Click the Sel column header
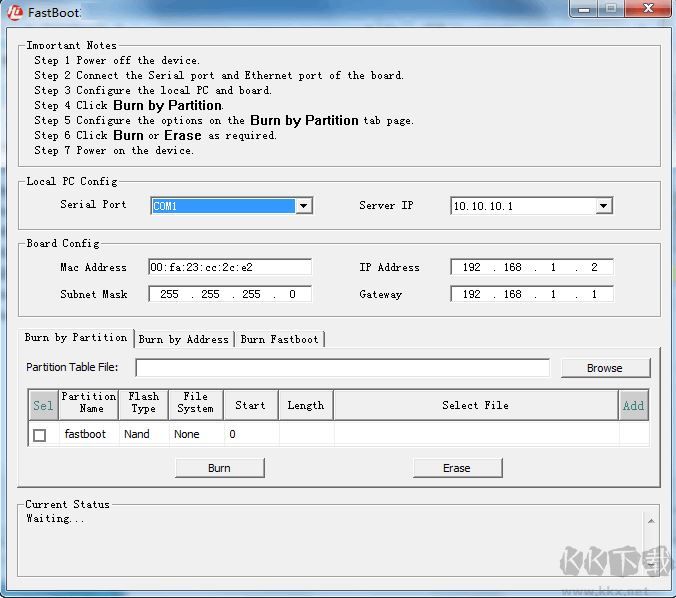The height and width of the screenshot is (598, 676). point(43,405)
